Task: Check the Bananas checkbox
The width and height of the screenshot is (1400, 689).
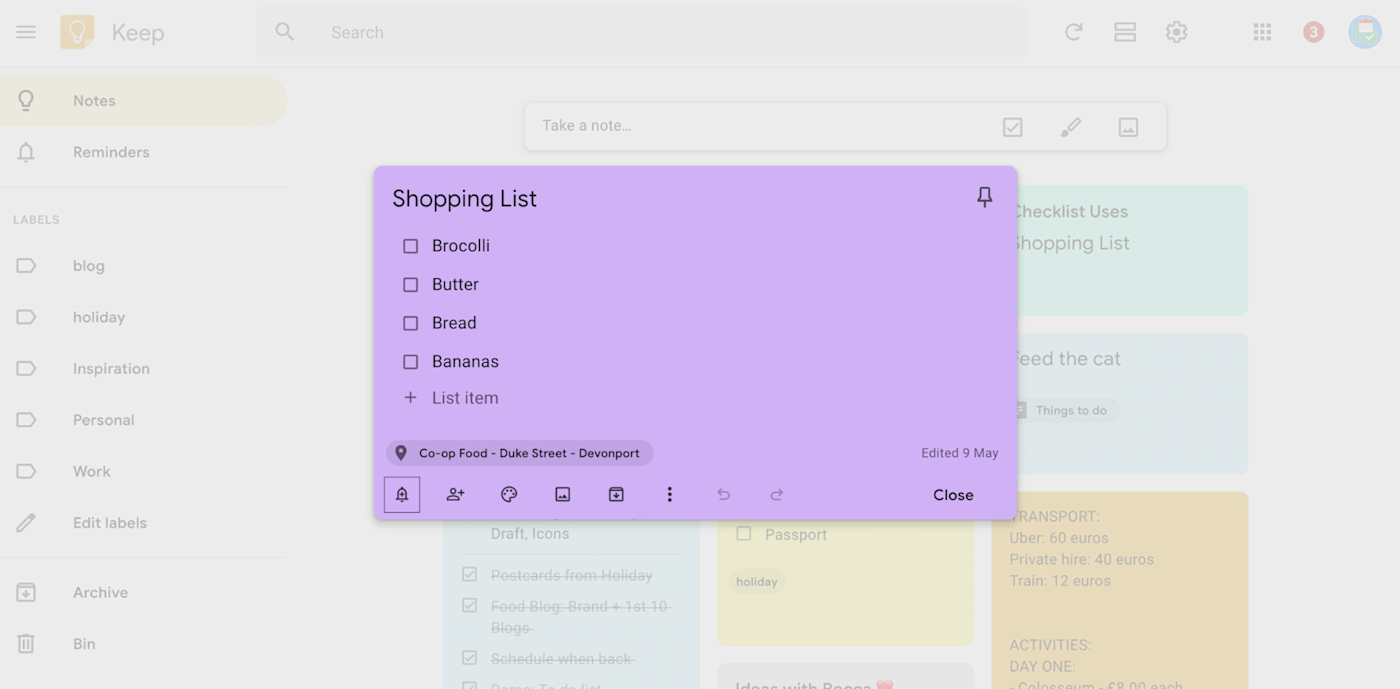Action: 410,362
